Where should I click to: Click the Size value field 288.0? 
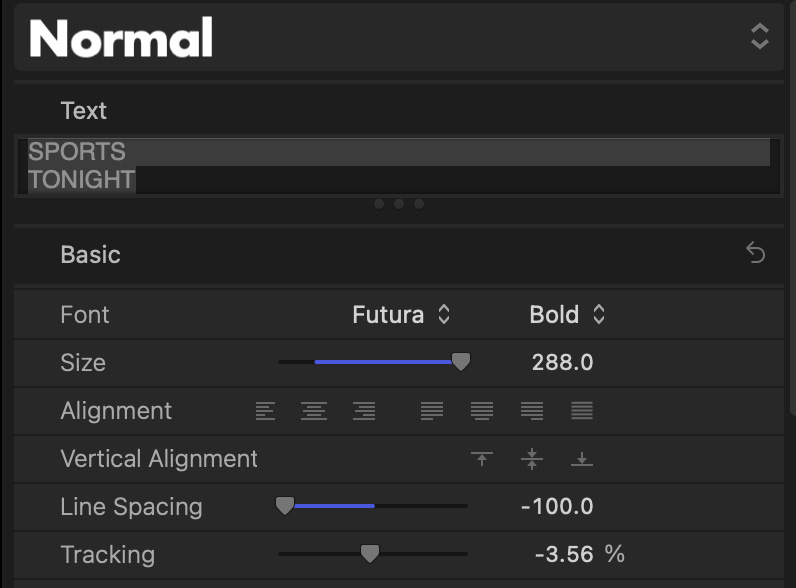[562, 363]
